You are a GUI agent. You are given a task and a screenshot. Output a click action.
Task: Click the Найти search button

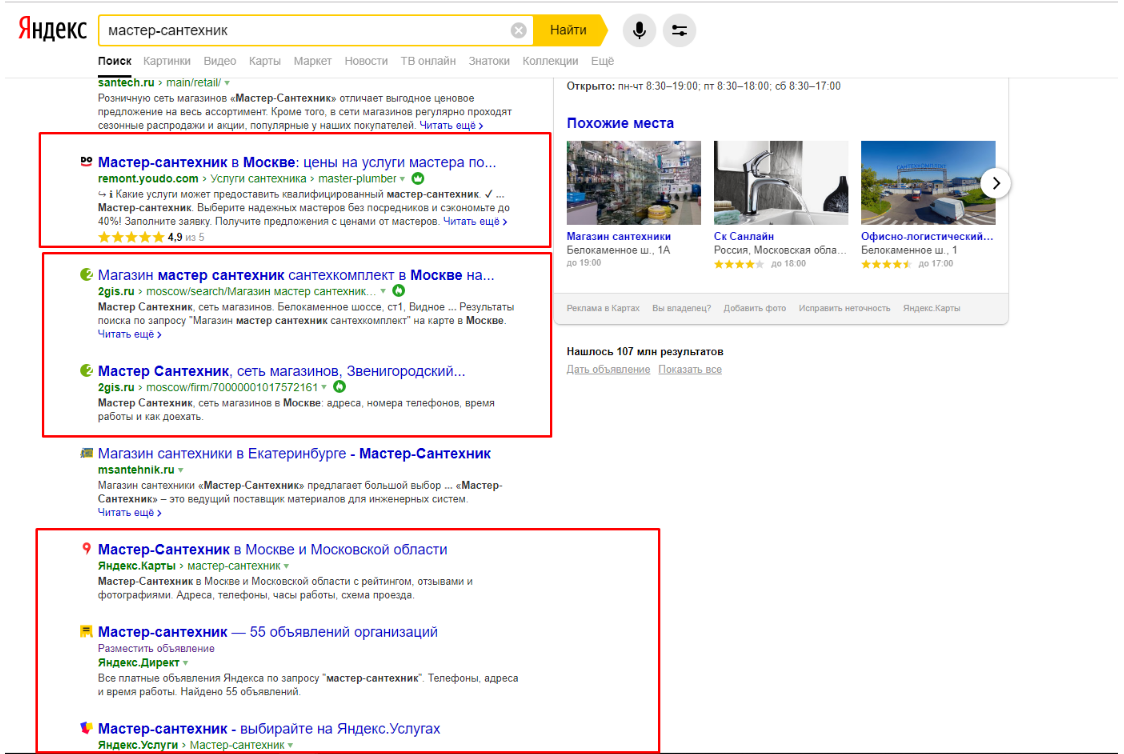click(570, 30)
